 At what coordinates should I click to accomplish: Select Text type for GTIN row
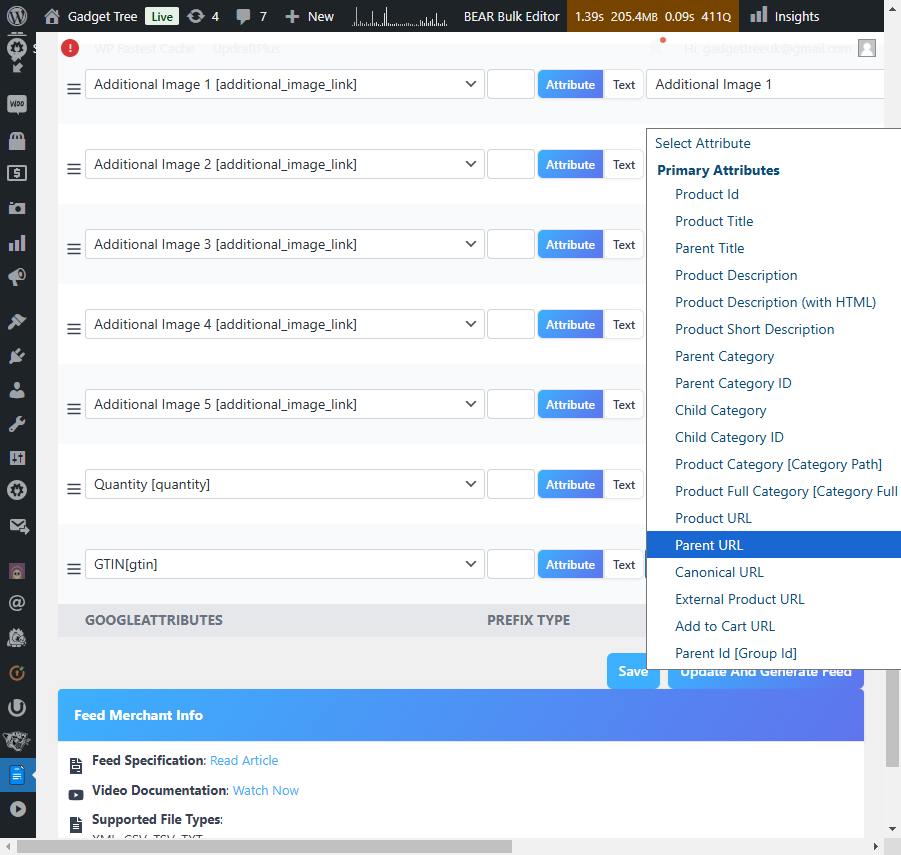click(623, 564)
